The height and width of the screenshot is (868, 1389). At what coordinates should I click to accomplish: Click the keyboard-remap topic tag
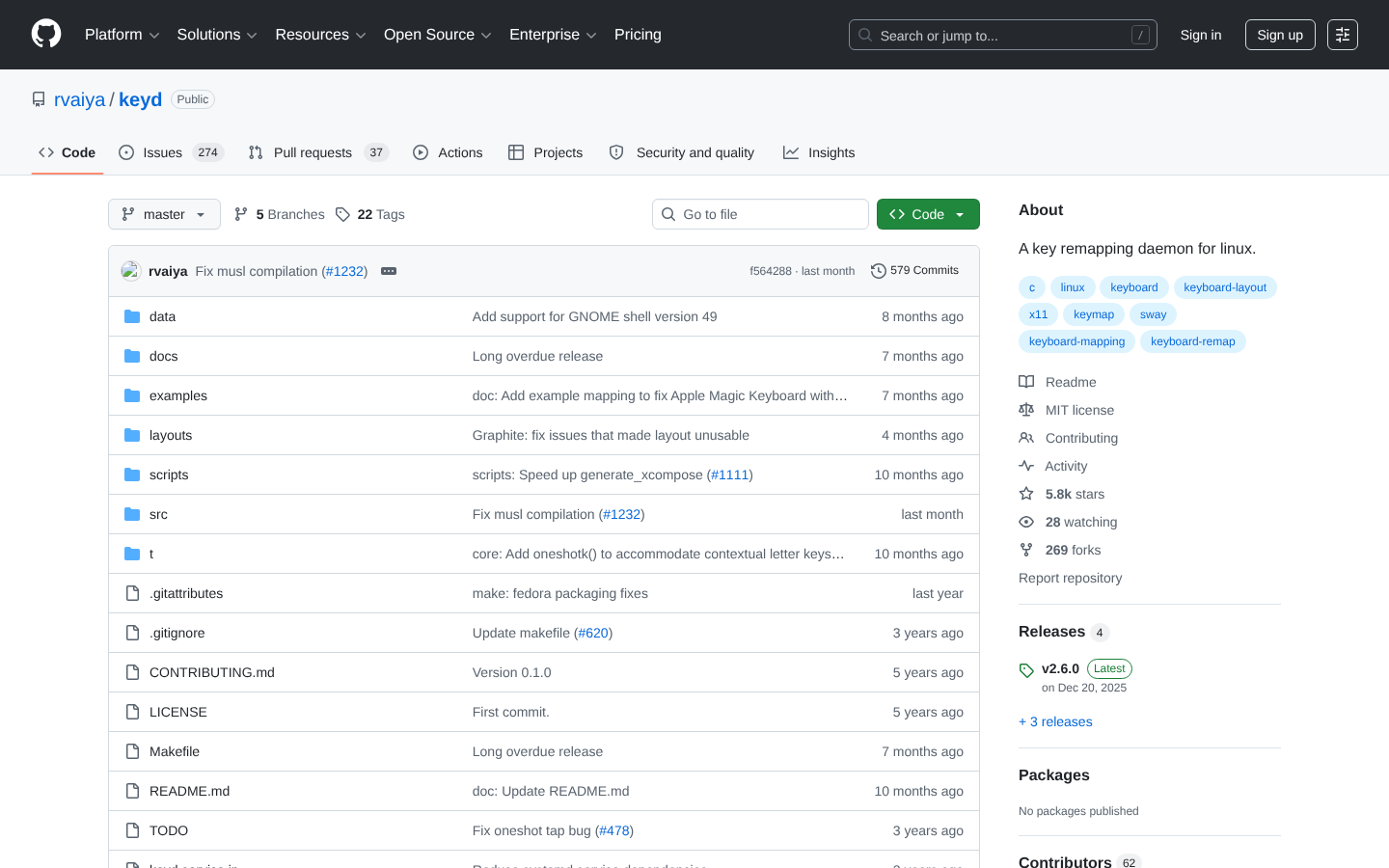[1193, 341]
